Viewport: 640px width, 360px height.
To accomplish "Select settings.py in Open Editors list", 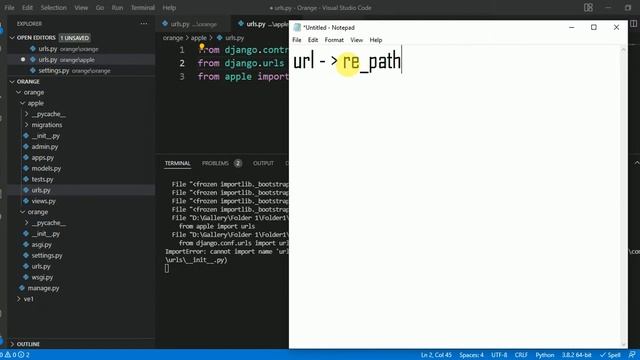I will [74, 71].
